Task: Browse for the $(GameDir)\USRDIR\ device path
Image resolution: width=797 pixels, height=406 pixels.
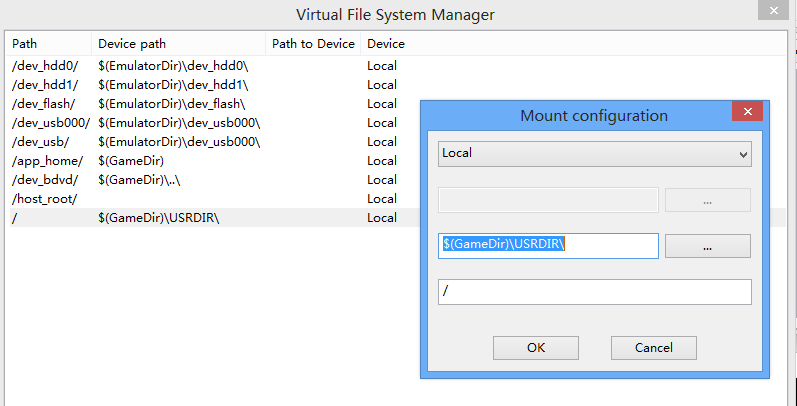Action: click(x=707, y=246)
